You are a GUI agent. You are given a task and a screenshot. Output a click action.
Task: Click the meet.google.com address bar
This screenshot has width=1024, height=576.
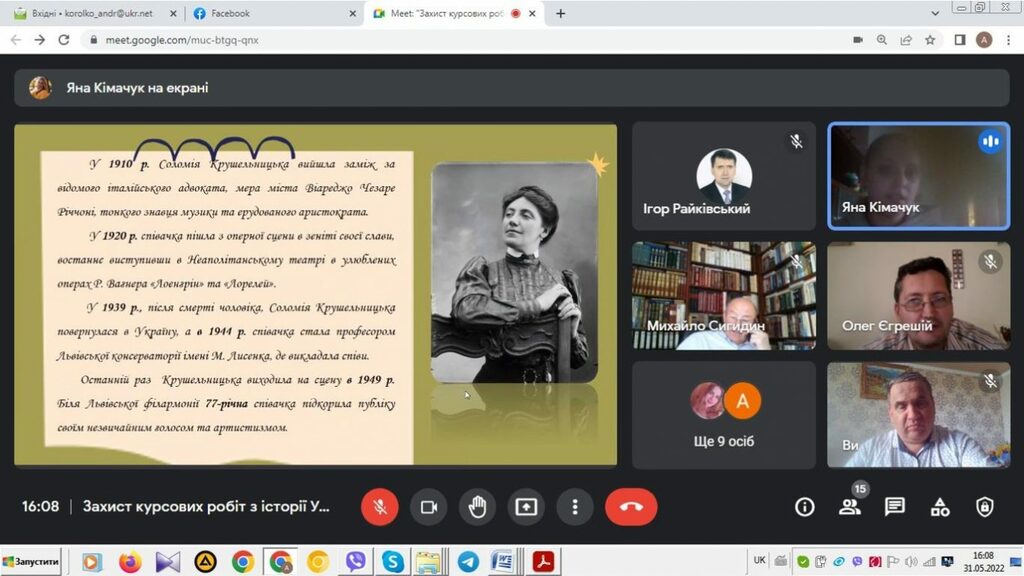click(x=400, y=40)
